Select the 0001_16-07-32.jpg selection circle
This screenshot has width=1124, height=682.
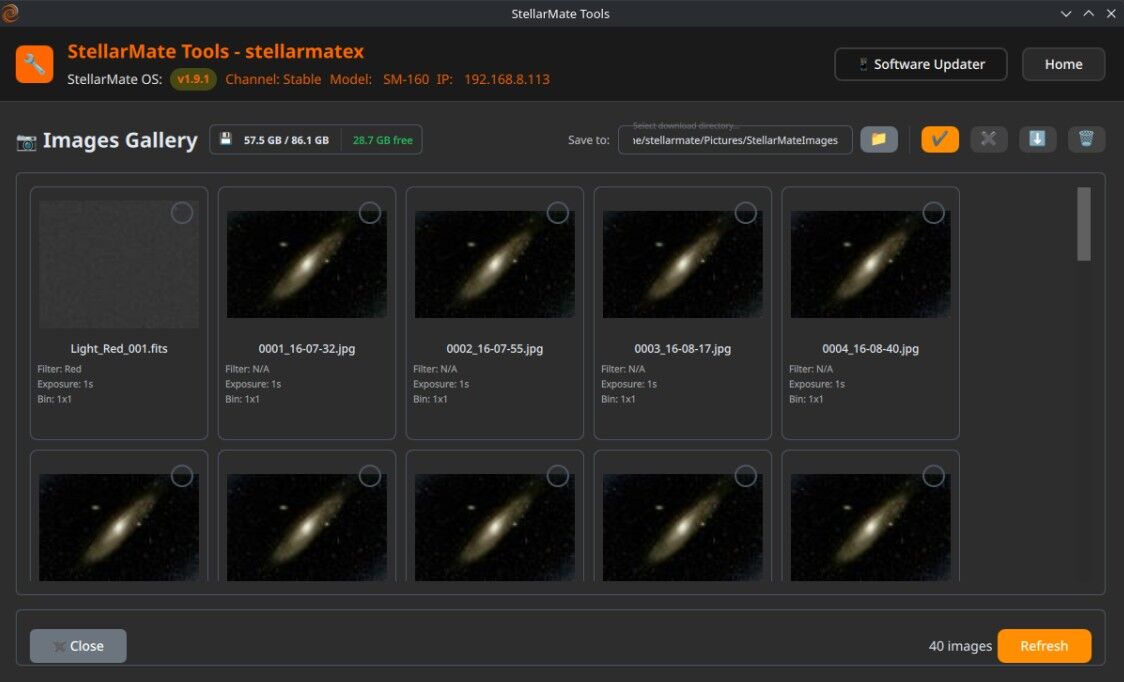point(370,213)
